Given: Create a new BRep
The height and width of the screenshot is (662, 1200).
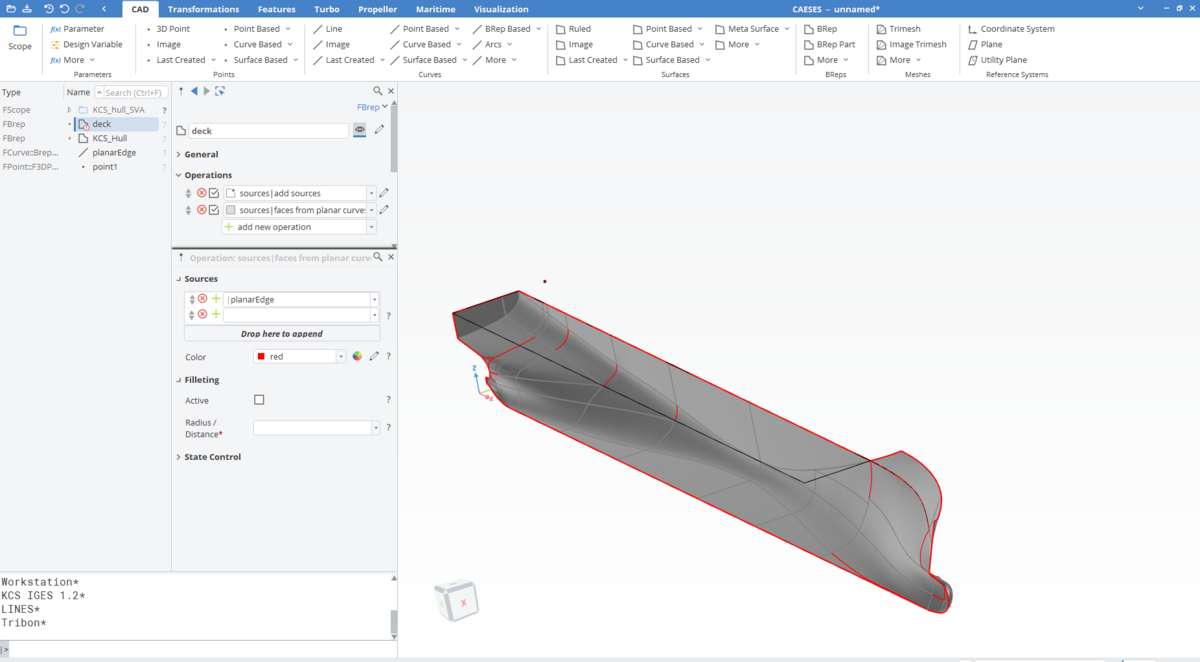Looking at the screenshot, I should point(820,29).
